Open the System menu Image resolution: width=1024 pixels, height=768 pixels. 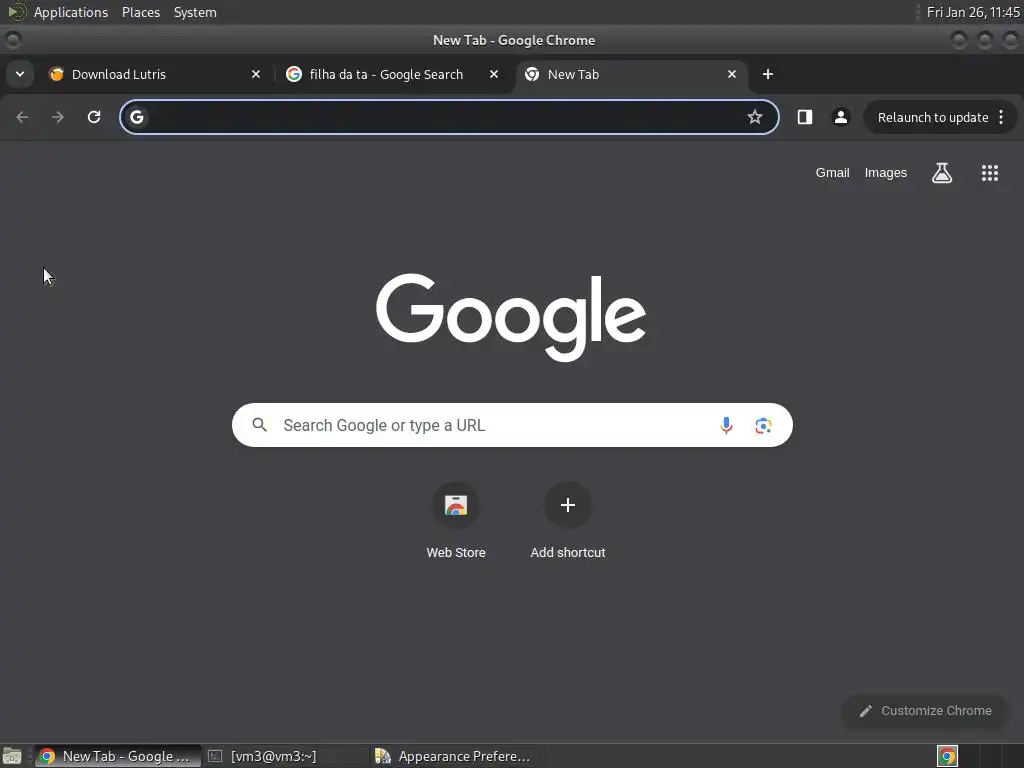click(195, 12)
